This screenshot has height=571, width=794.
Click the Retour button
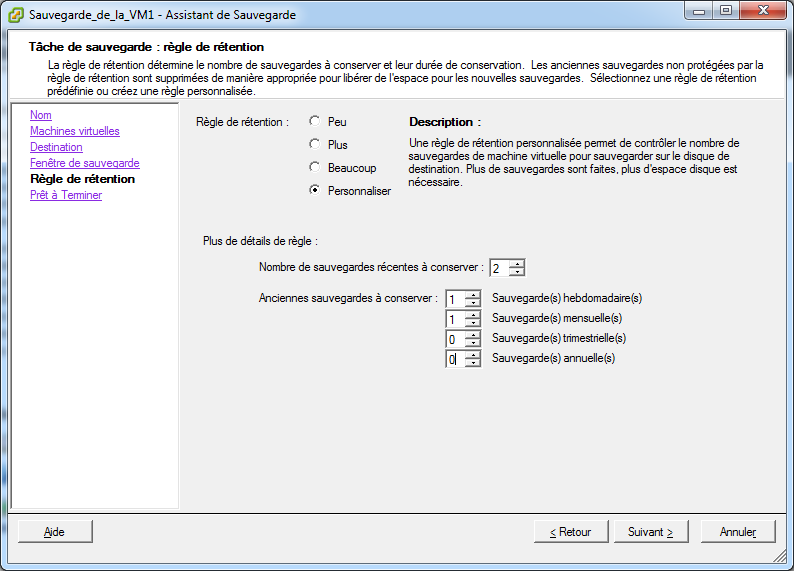(x=571, y=532)
